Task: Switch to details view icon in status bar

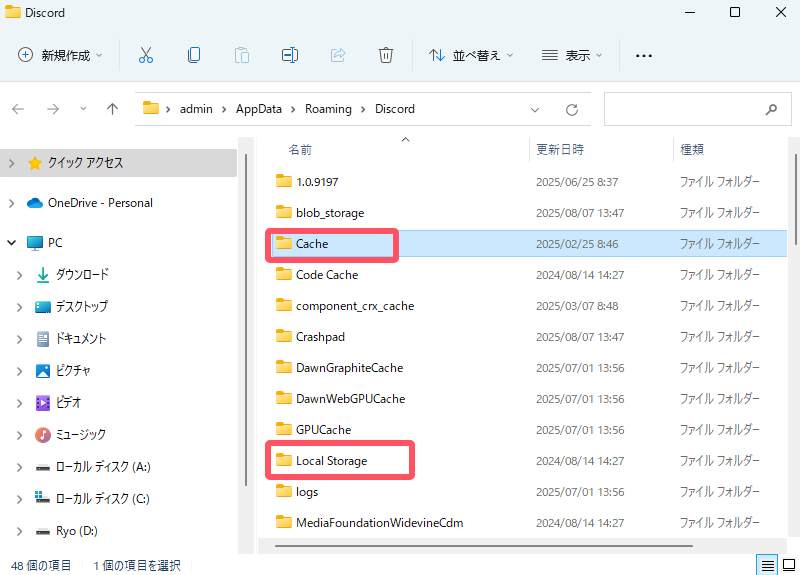Action: pos(766,565)
